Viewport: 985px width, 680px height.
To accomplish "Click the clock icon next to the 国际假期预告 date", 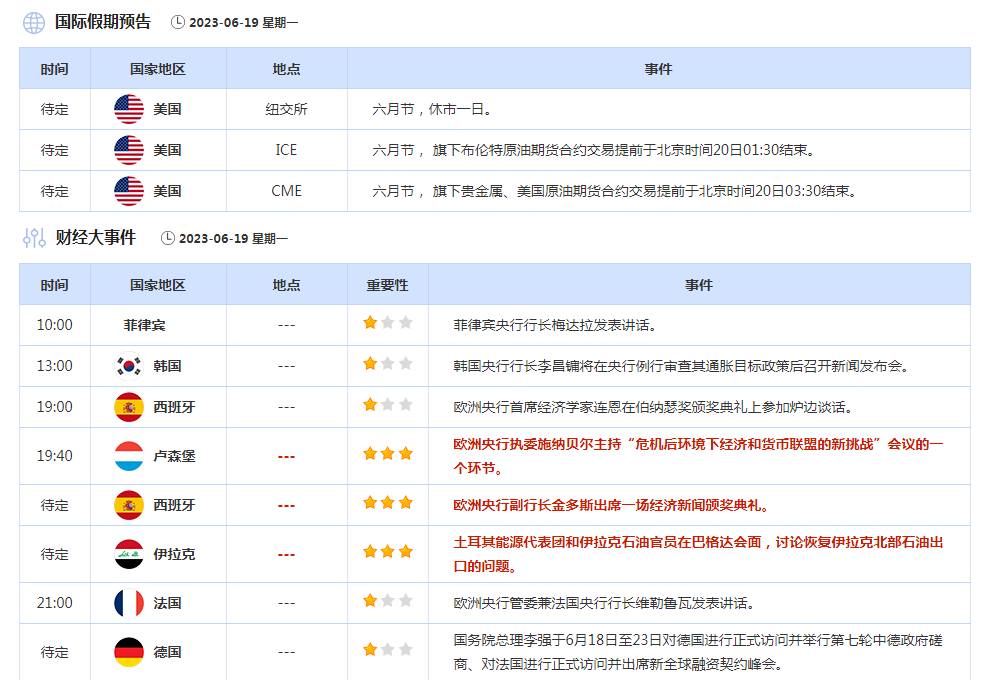I will click(178, 22).
